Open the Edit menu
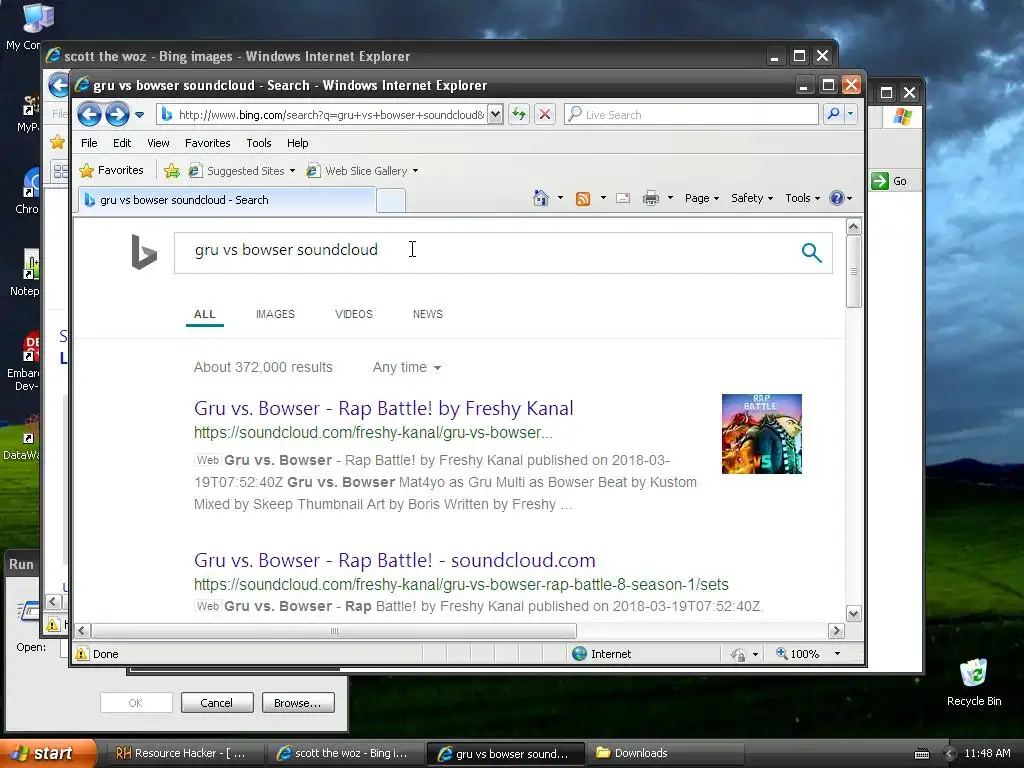The height and width of the screenshot is (768, 1024). pyautogui.click(x=121, y=143)
